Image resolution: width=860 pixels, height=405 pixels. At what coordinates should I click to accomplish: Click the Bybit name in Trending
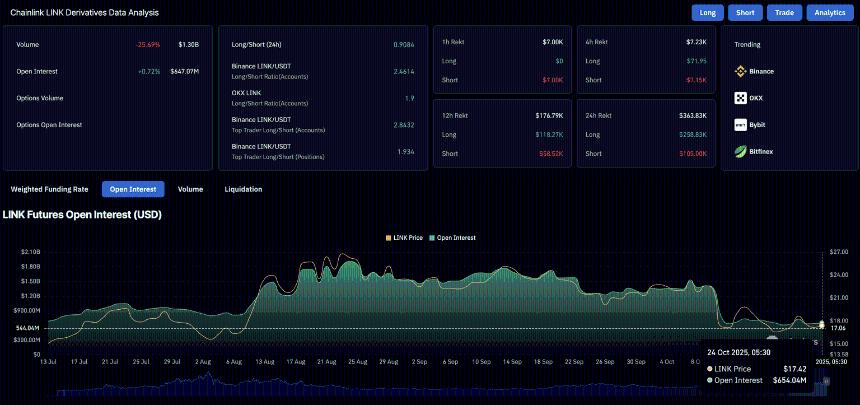(761, 125)
